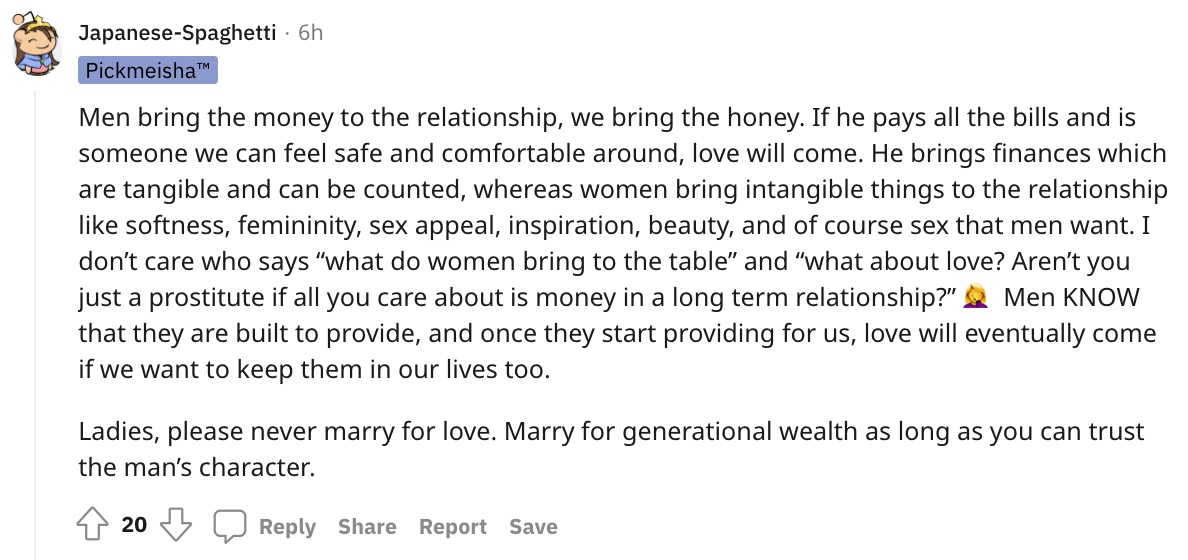Share this comment
The height and width of the screenshot is (560, 1188).
(x=367, y=527)
